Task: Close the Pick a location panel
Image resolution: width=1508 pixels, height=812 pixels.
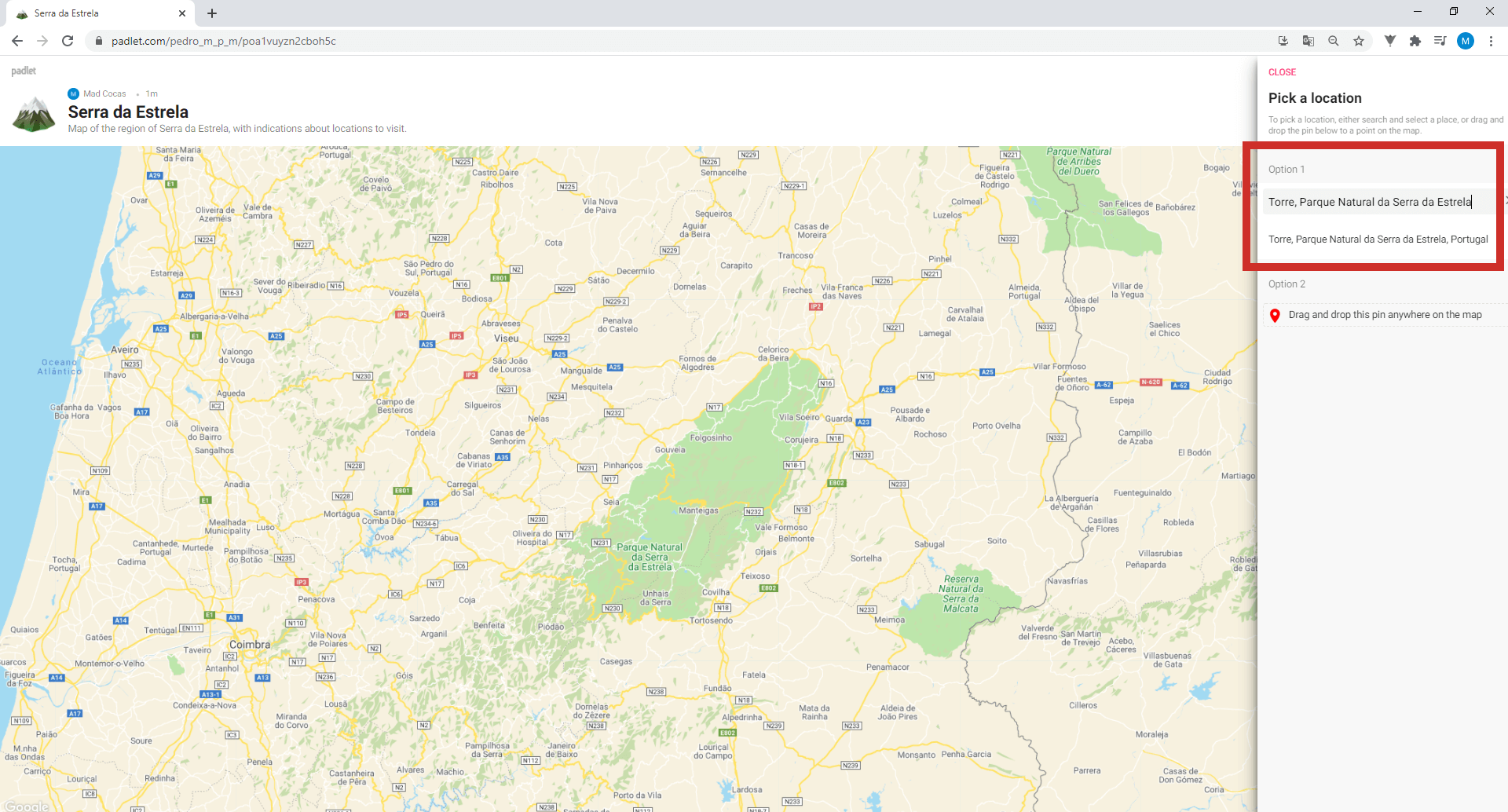Action: pos(1282,72)
